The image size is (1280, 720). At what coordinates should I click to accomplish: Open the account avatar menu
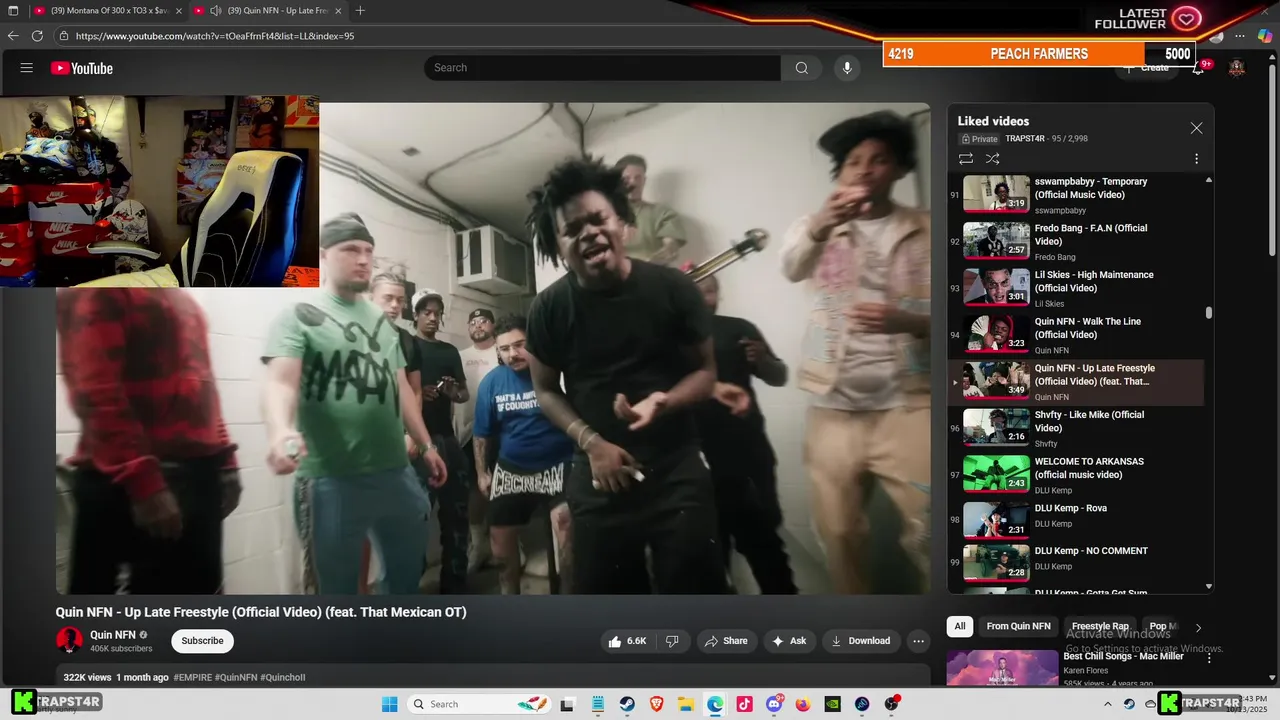1236,68
